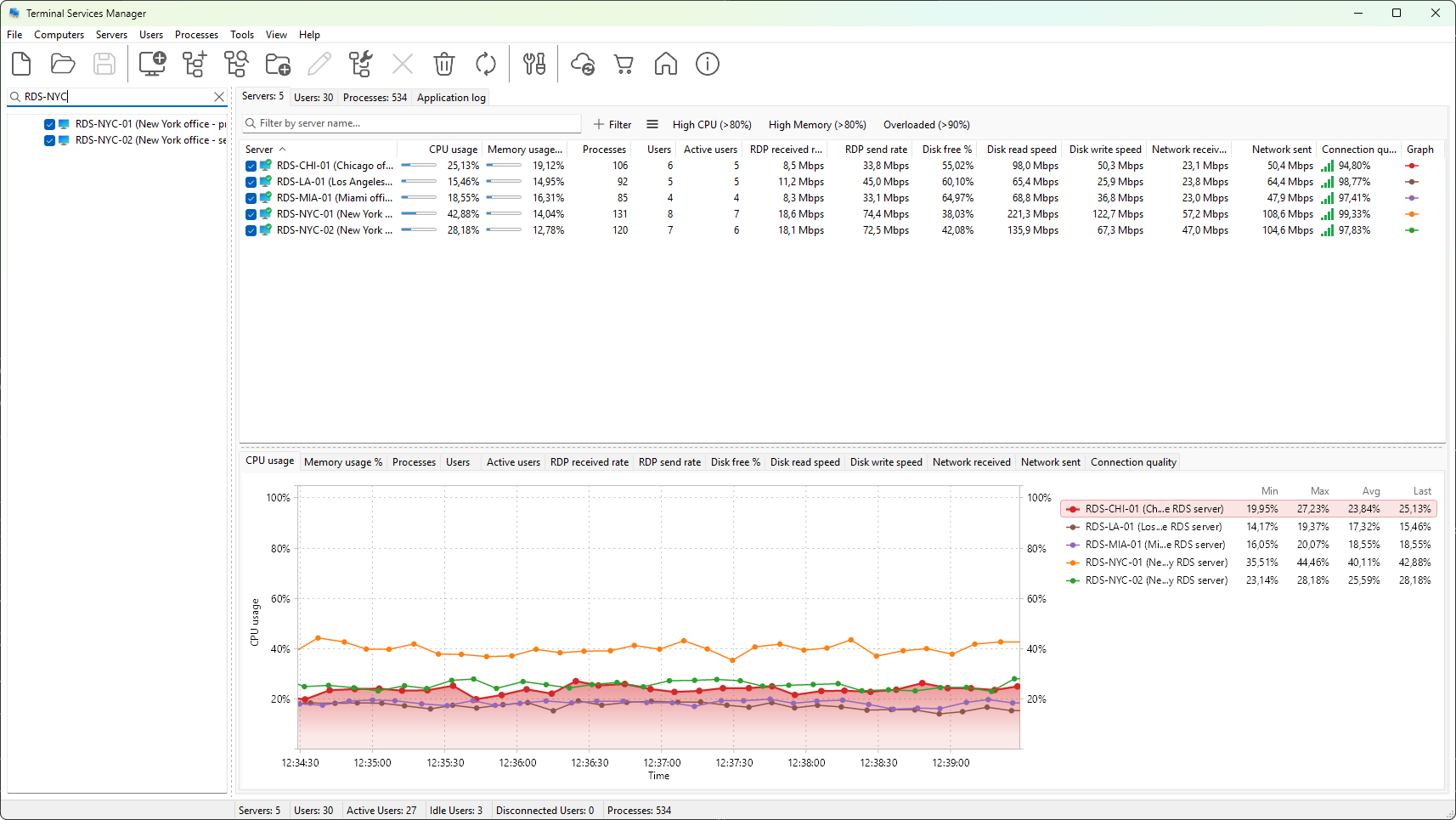
Task: Toggle checkbox for RDS-NYC-01 in left tree
Action: point(49,124)
